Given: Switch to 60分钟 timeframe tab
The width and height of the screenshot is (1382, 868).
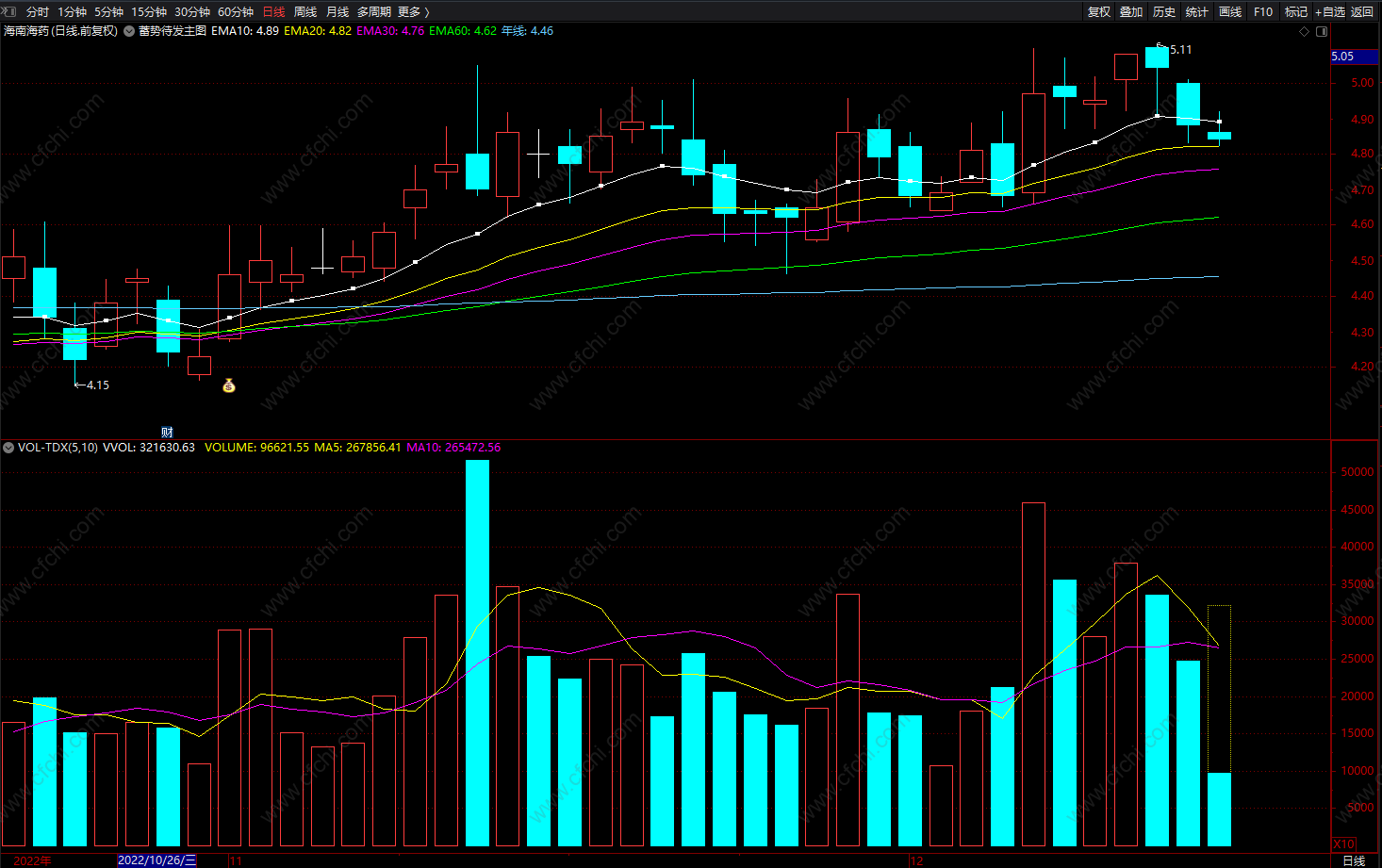Looking at the screenshot, I should coord(236,11).
